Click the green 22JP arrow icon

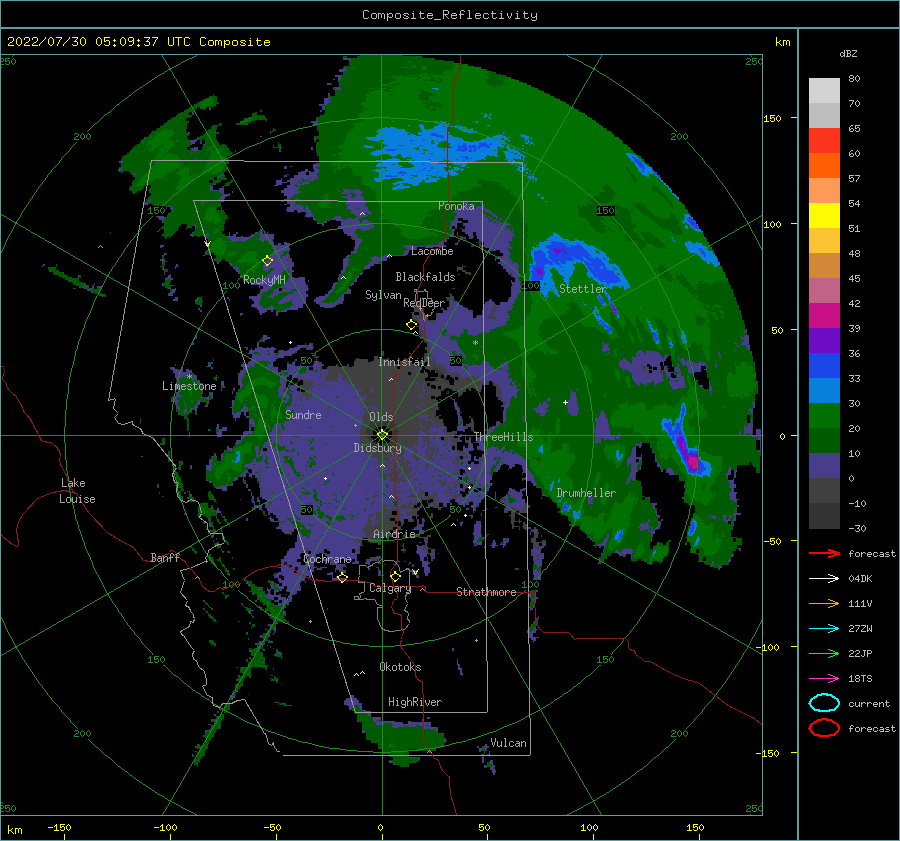click(x=824, y=653)
